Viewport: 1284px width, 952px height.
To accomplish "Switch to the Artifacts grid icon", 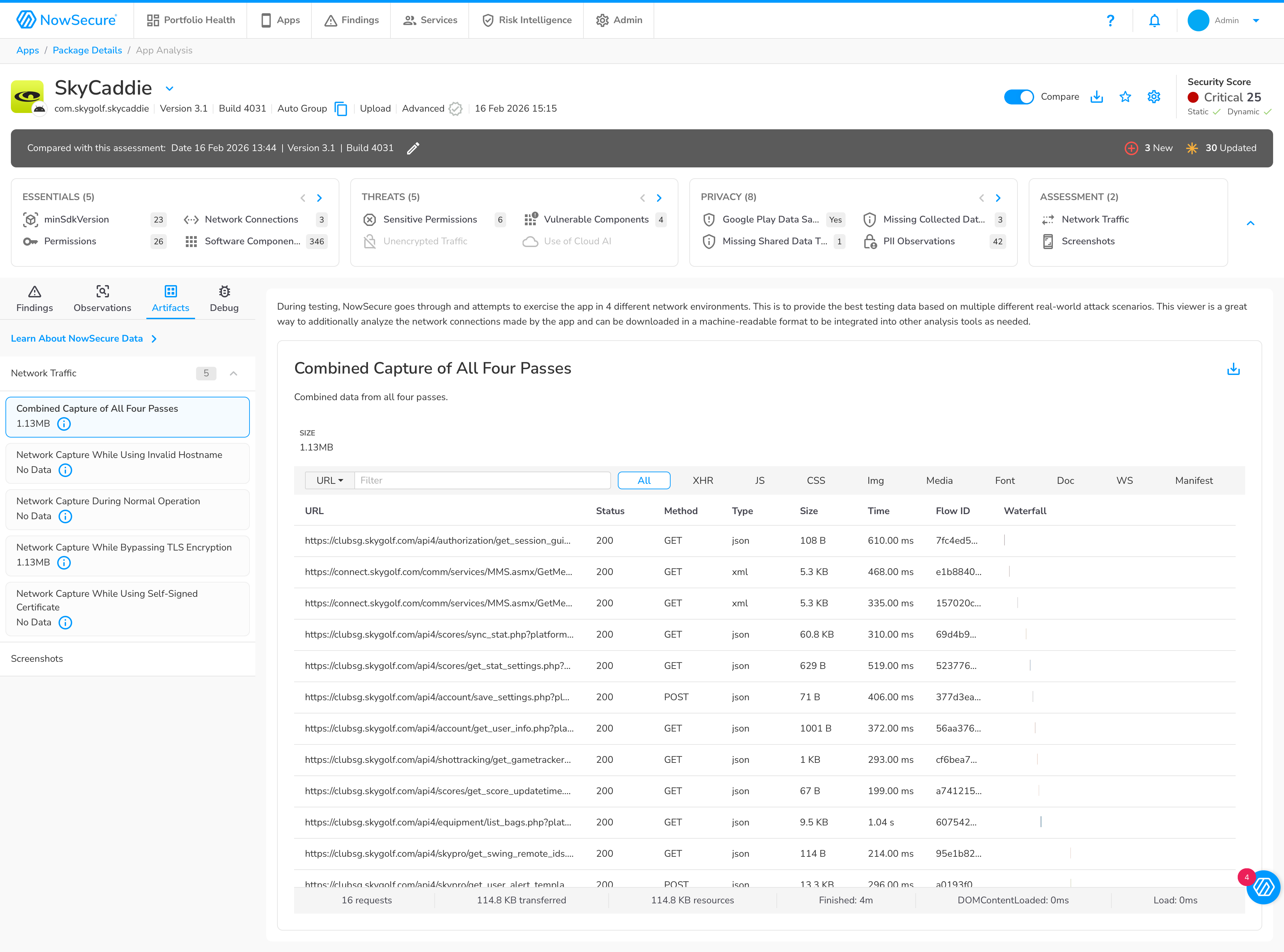I will point(170,292).
